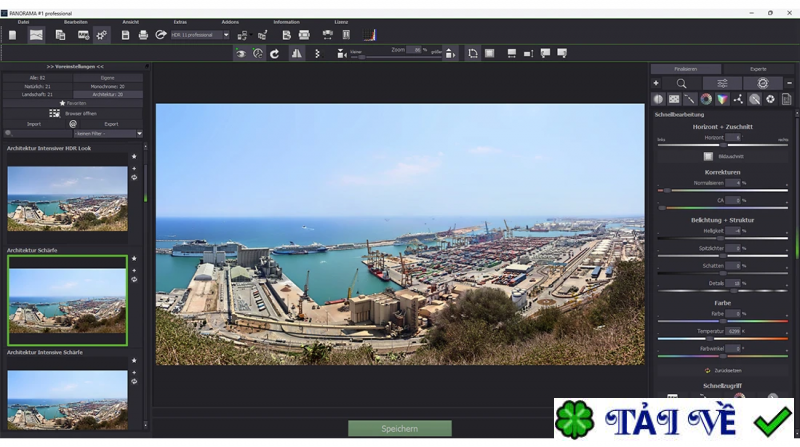
Task: Open the HDR 11 professional plugin dropdown
Action: tap(200, 35)
